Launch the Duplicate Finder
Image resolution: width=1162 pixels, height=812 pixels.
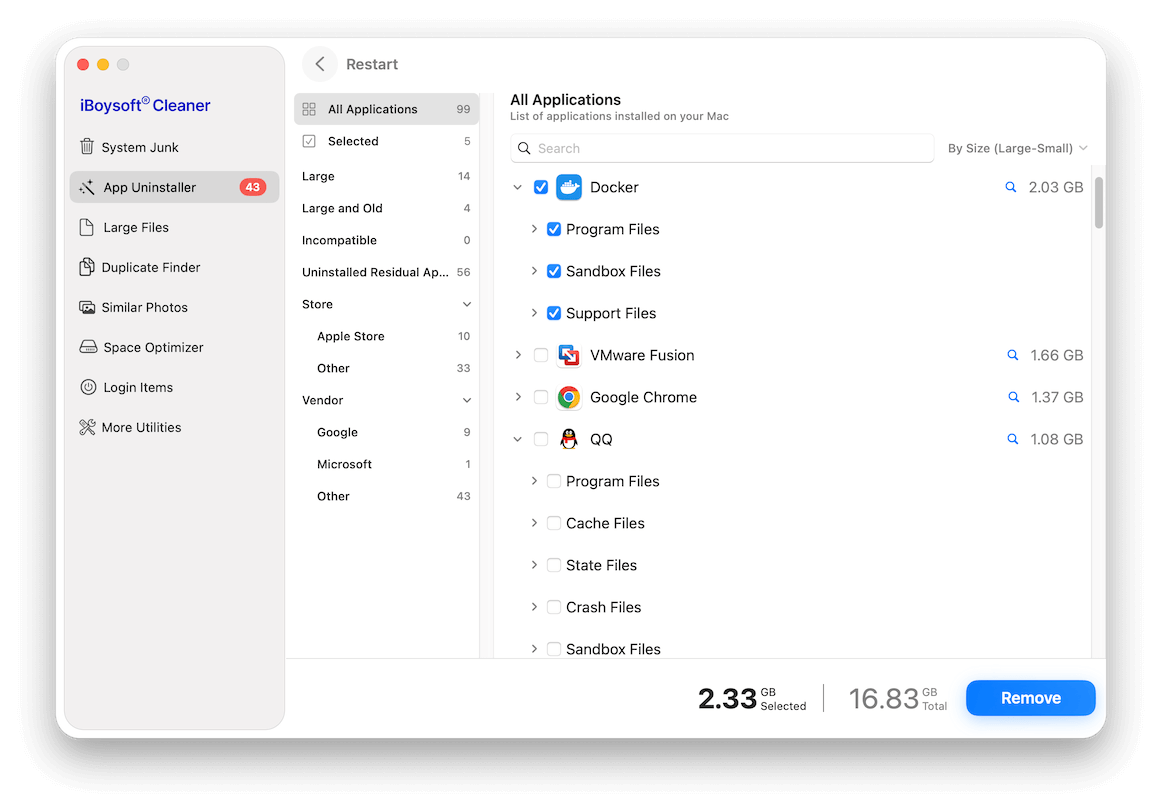[x=151, y=267]
